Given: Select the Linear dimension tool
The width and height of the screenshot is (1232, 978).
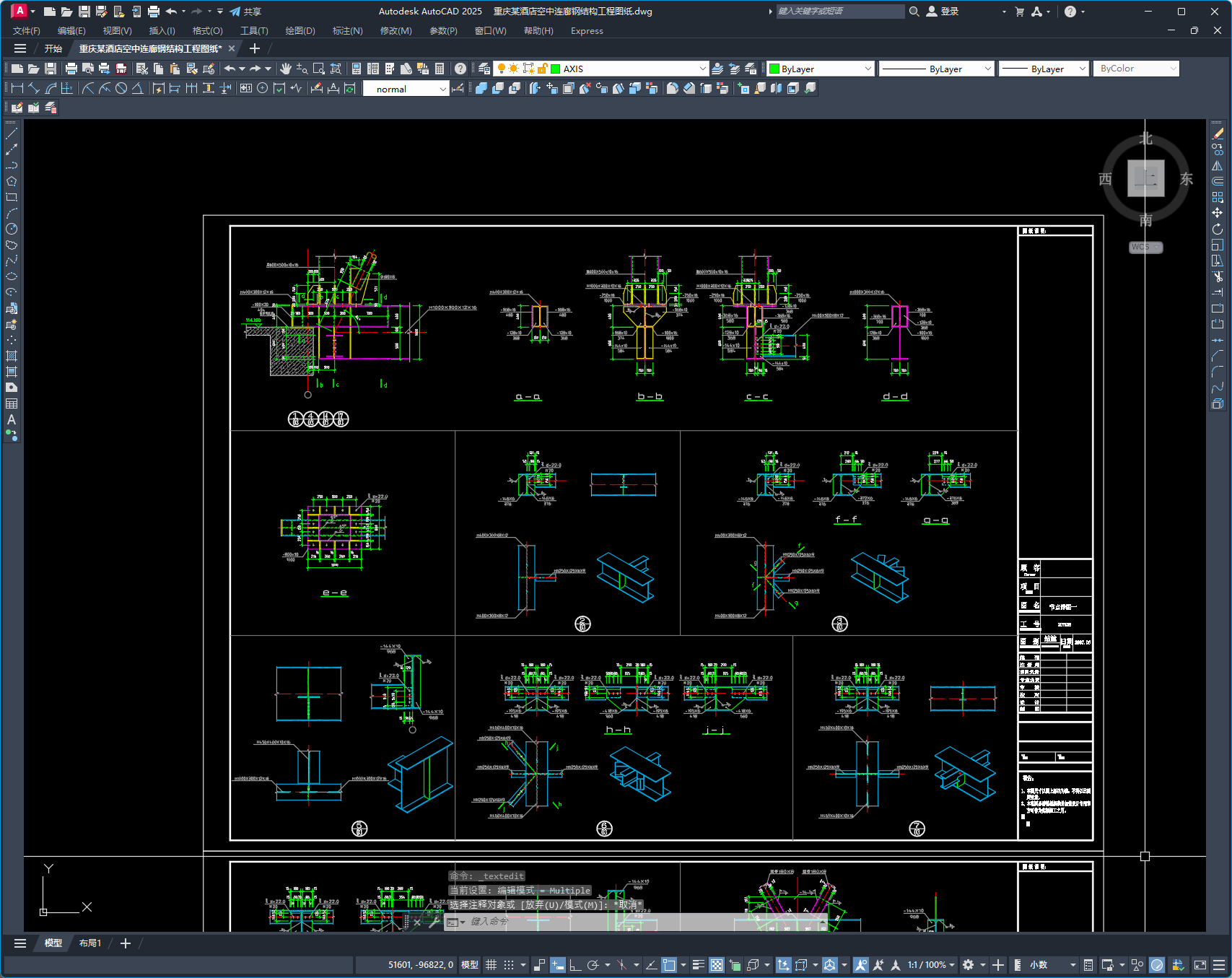Looking at the screenshot, I should pyautogui.click(x=17, y=88).
